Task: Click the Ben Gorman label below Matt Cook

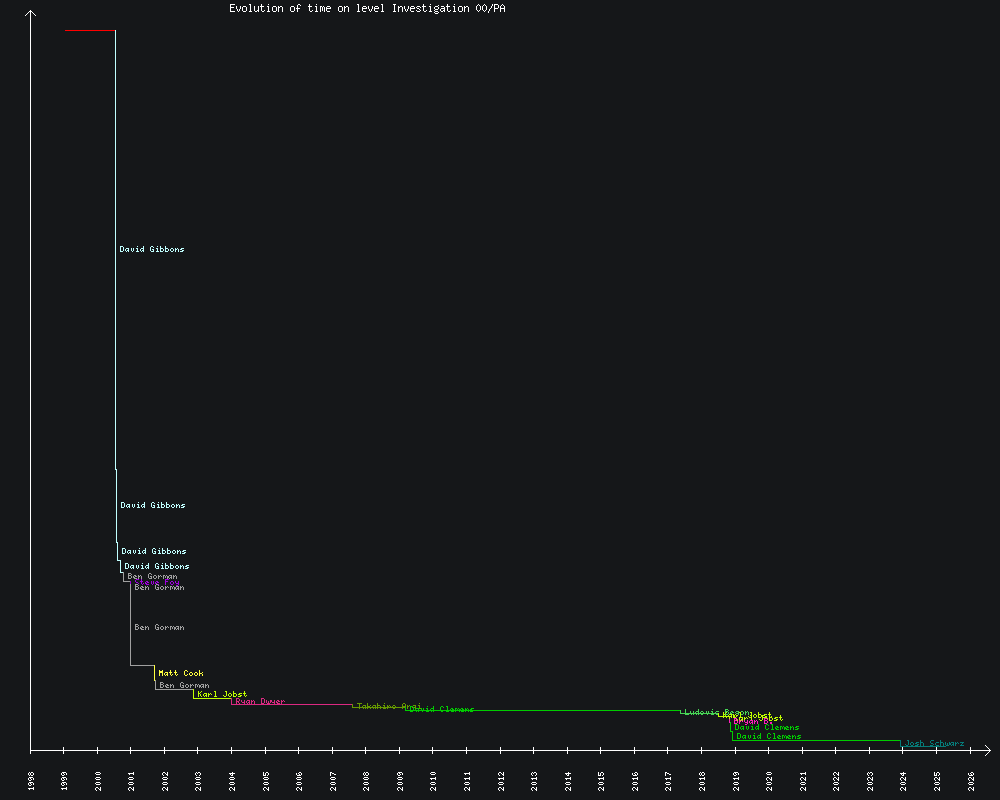Action: click(184, 685)
